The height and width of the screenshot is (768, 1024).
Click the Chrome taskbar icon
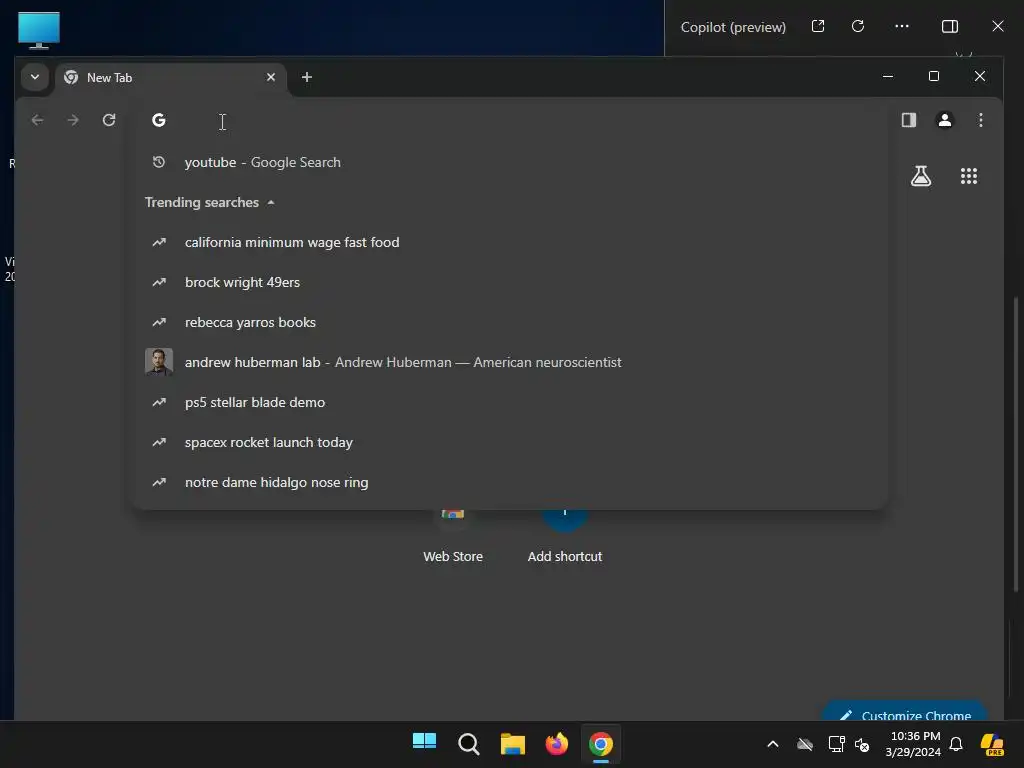pos(601,743)
